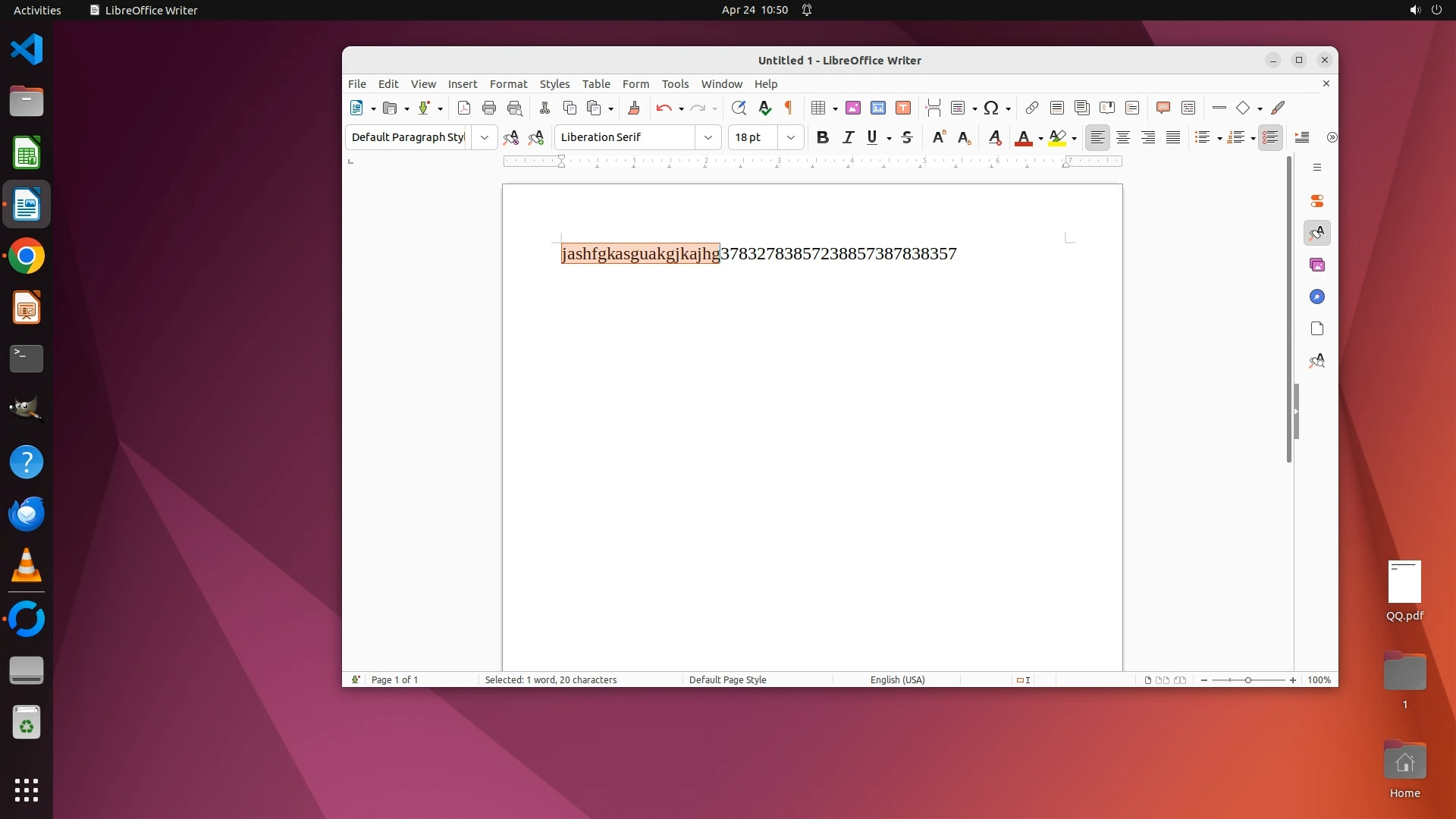Toggle Bold formatting
The height and width of the screenshot is (819, 1456).
(822, 137)
